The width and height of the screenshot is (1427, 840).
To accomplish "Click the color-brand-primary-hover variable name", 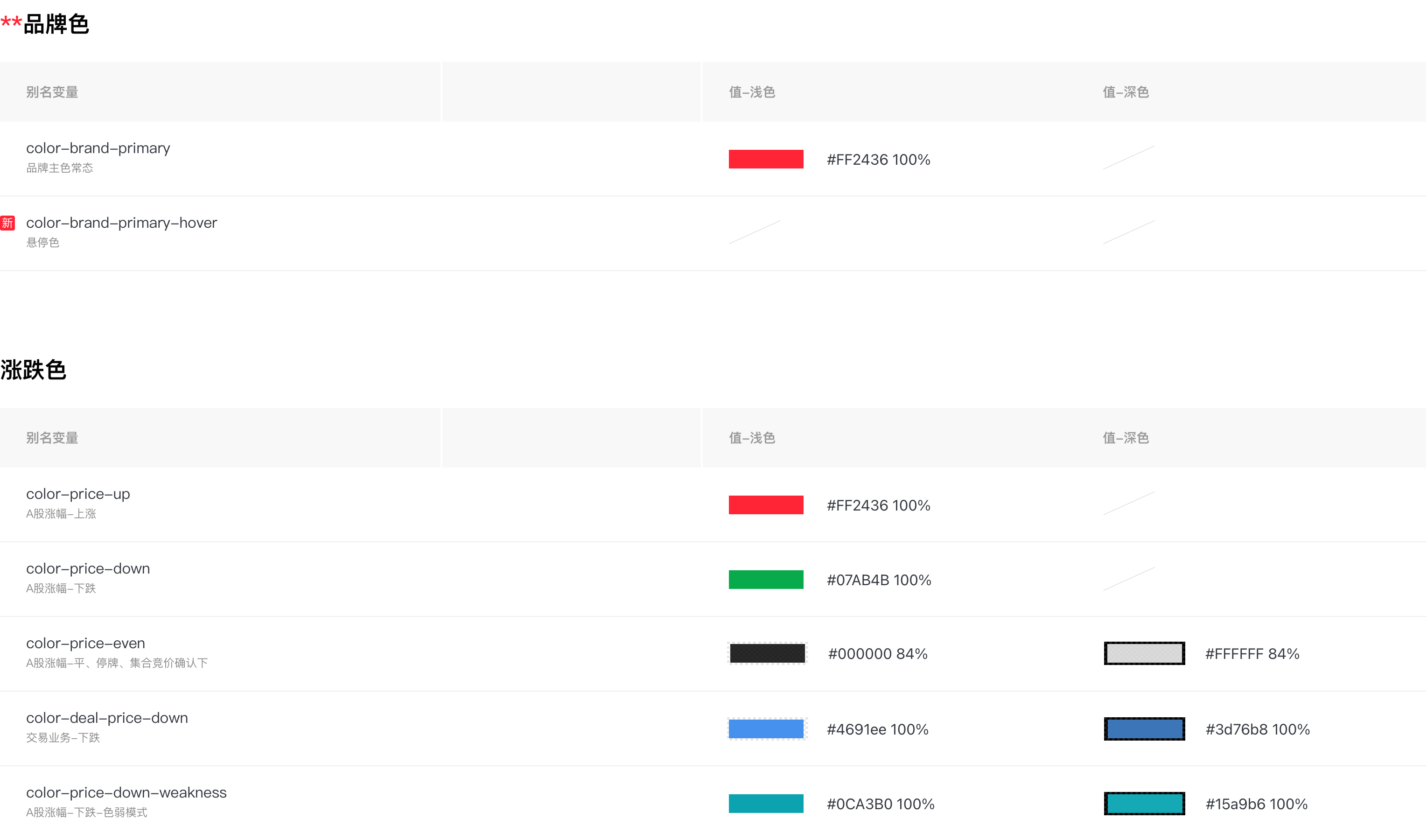I will (x=121, y=223).
